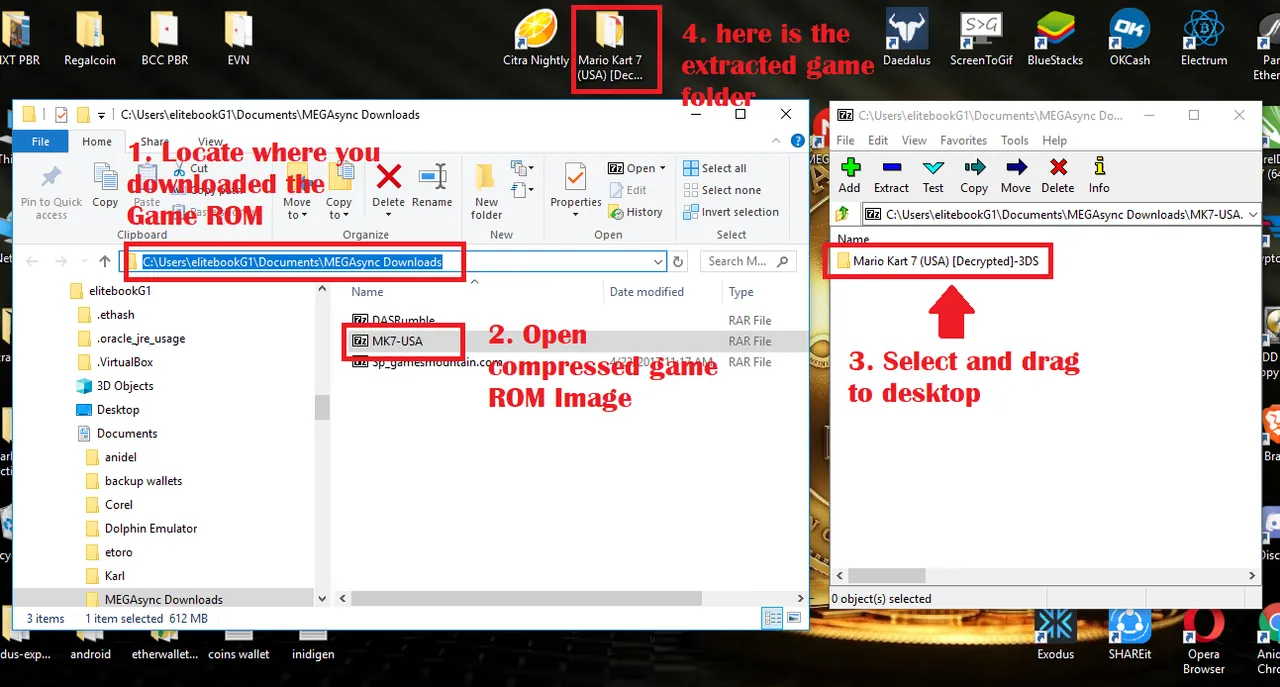
Task: Refresh the Explorer address bar location
Action: [678, 262]
